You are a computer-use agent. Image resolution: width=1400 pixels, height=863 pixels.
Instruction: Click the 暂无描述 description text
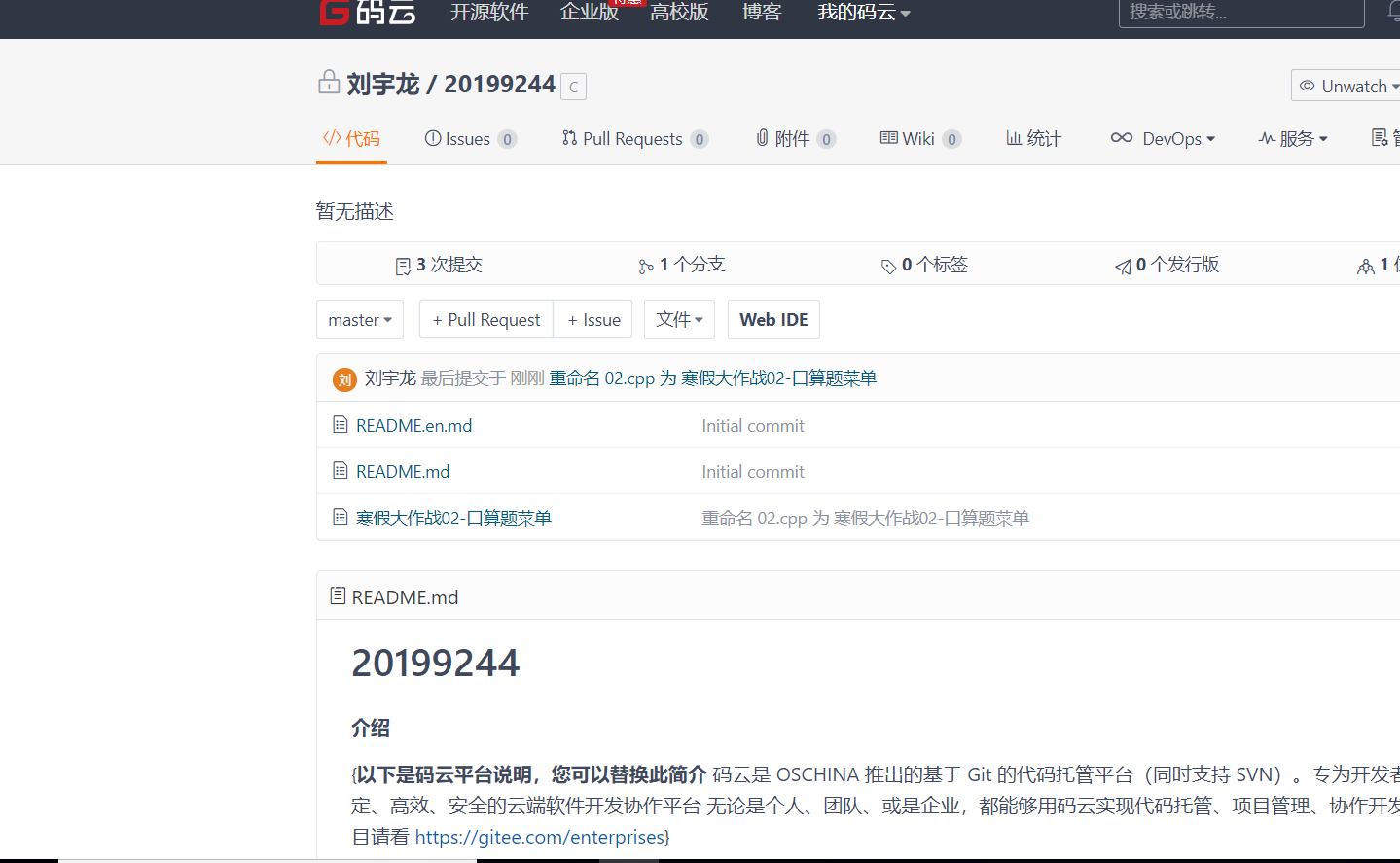tap(355, 211)
